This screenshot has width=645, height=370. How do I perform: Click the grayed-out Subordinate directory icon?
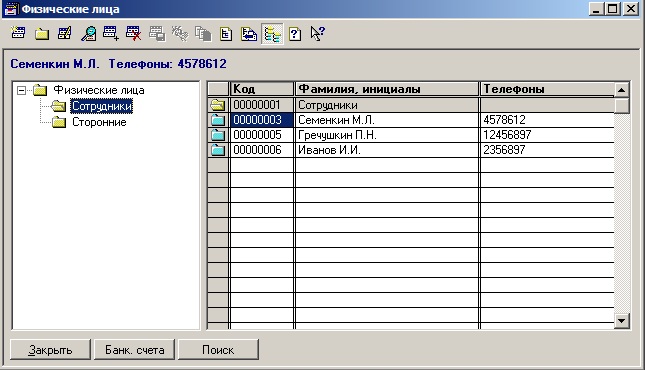(203, 34)
